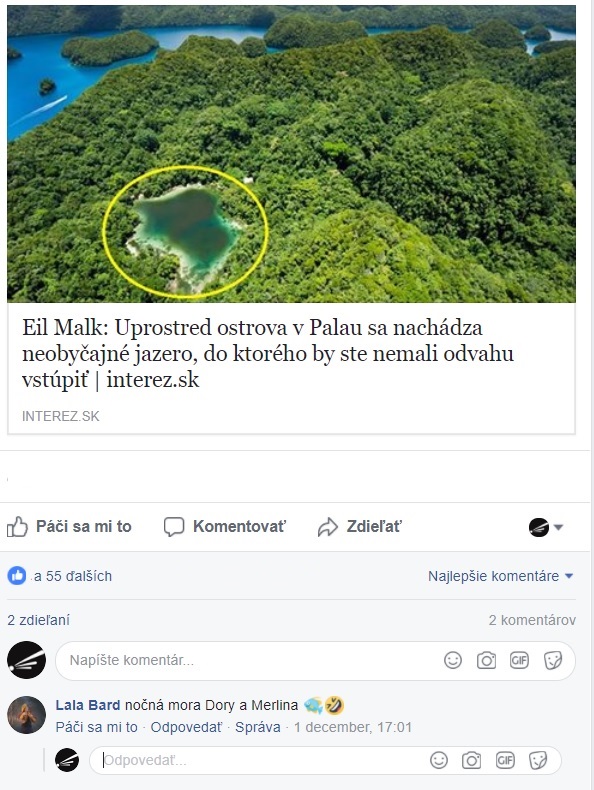
Task: Expand the Najlepšie komentáre sorting dropdown
Action: tap(501, 576)
